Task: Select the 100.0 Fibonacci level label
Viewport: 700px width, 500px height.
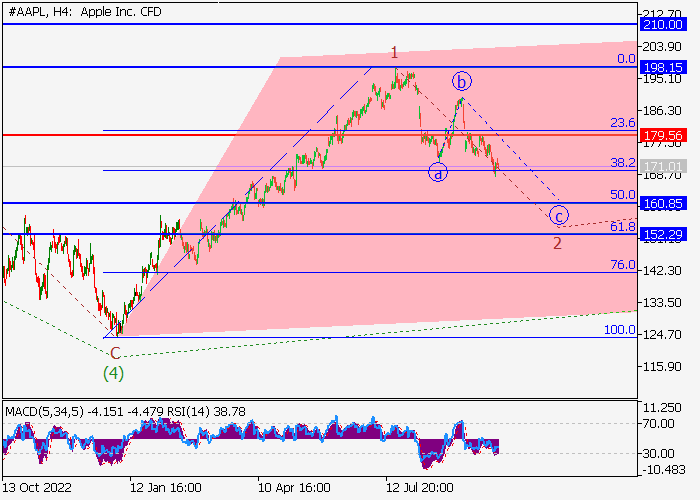Action: [x=620, y=330]
